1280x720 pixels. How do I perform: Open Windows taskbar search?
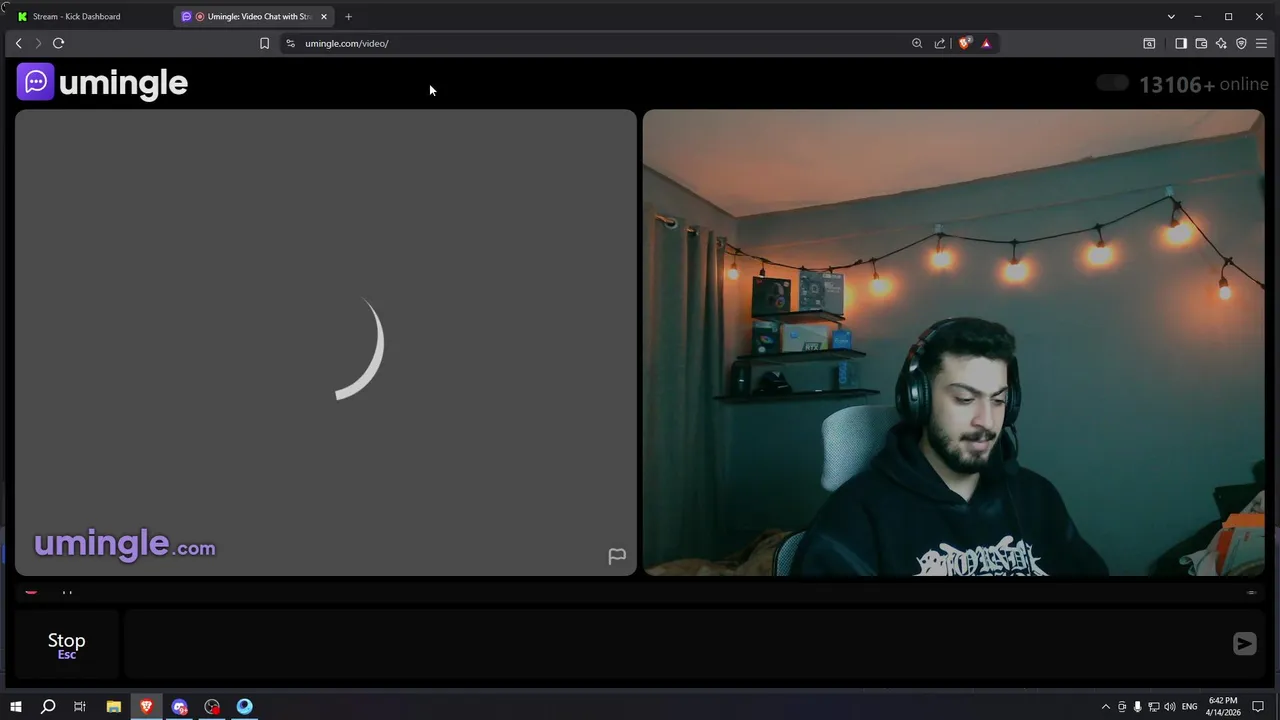coord(47,706)
